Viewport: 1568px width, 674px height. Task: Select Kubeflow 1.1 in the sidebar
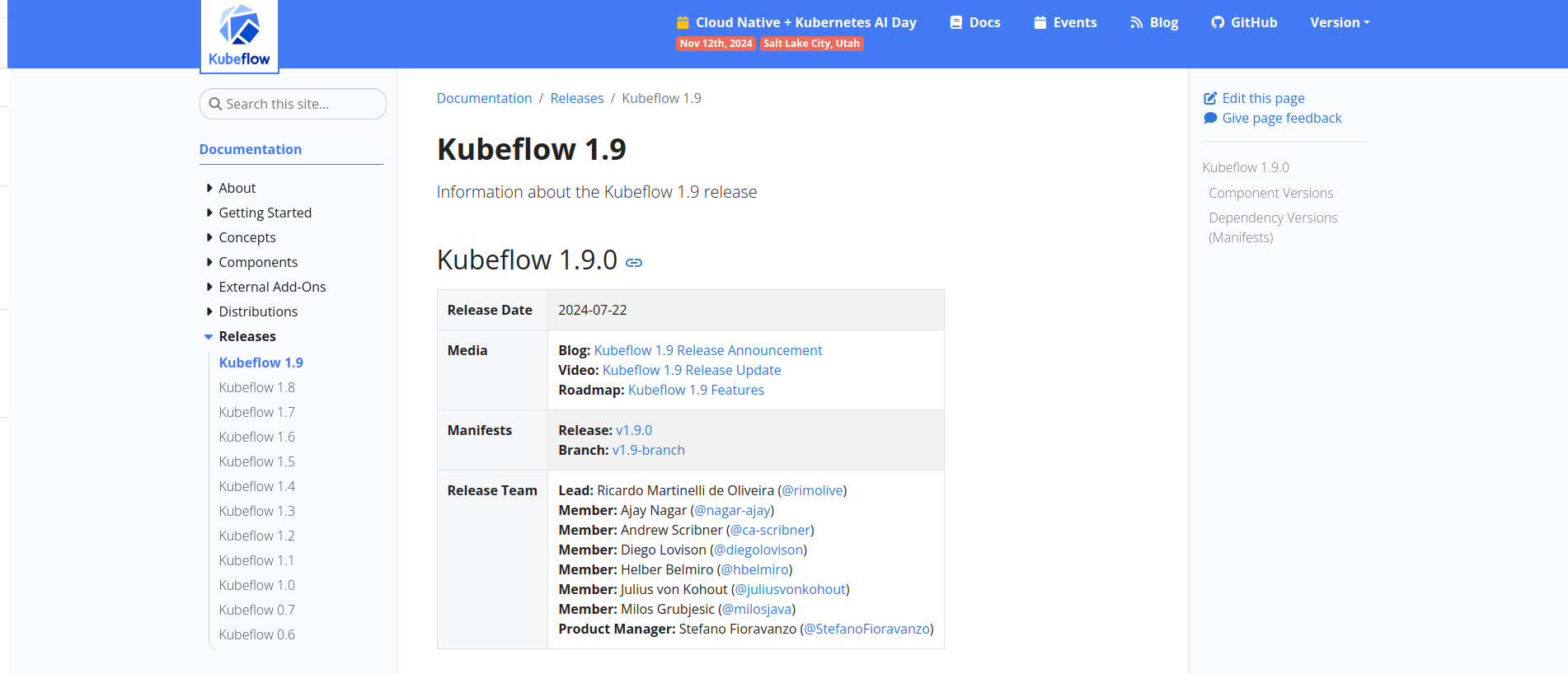pos(256,560)
